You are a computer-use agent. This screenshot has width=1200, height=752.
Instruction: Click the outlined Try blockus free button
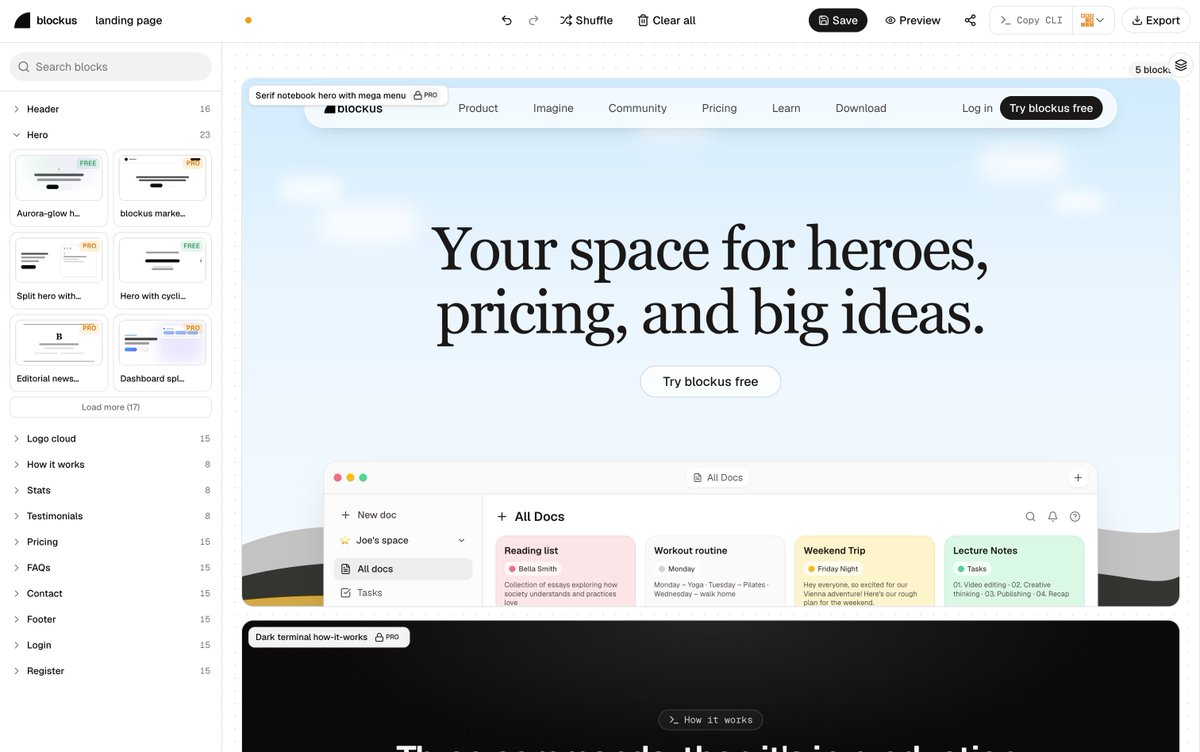tap(710, 381)
